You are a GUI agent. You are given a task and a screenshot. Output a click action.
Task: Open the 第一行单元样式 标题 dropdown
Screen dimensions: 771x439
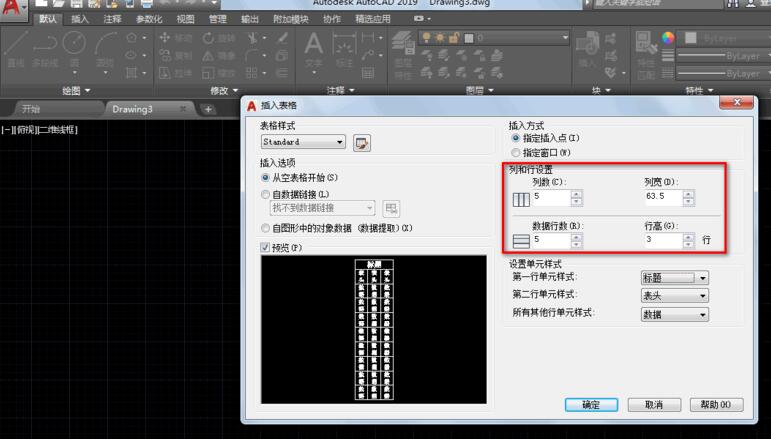coord(675,278)
